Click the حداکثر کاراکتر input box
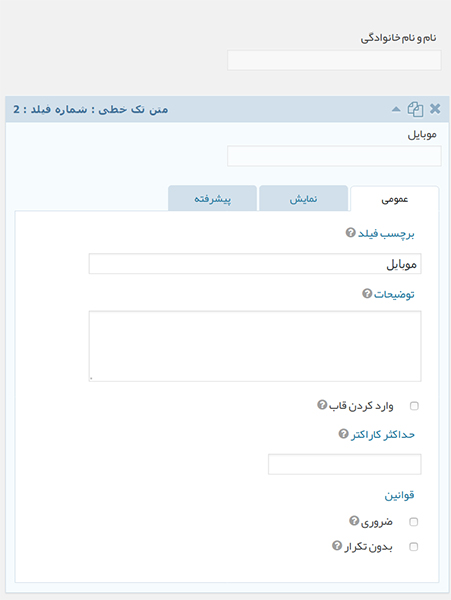Viewport: 451px width, 600px height. (x=345, y=464)
